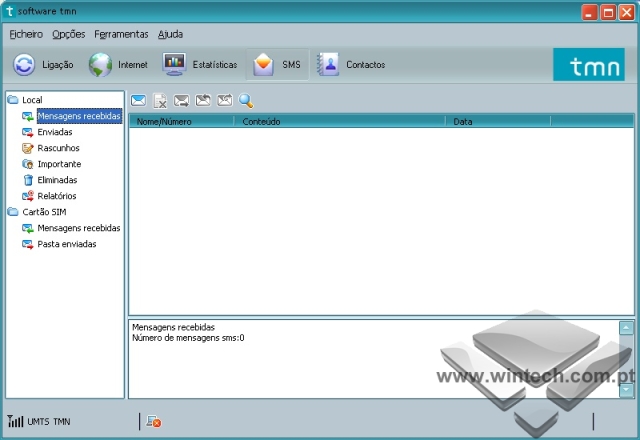This screenshot has height=440, width=640.
Task: Open the Ferramentas menu
Action: (x=121, y=34)
